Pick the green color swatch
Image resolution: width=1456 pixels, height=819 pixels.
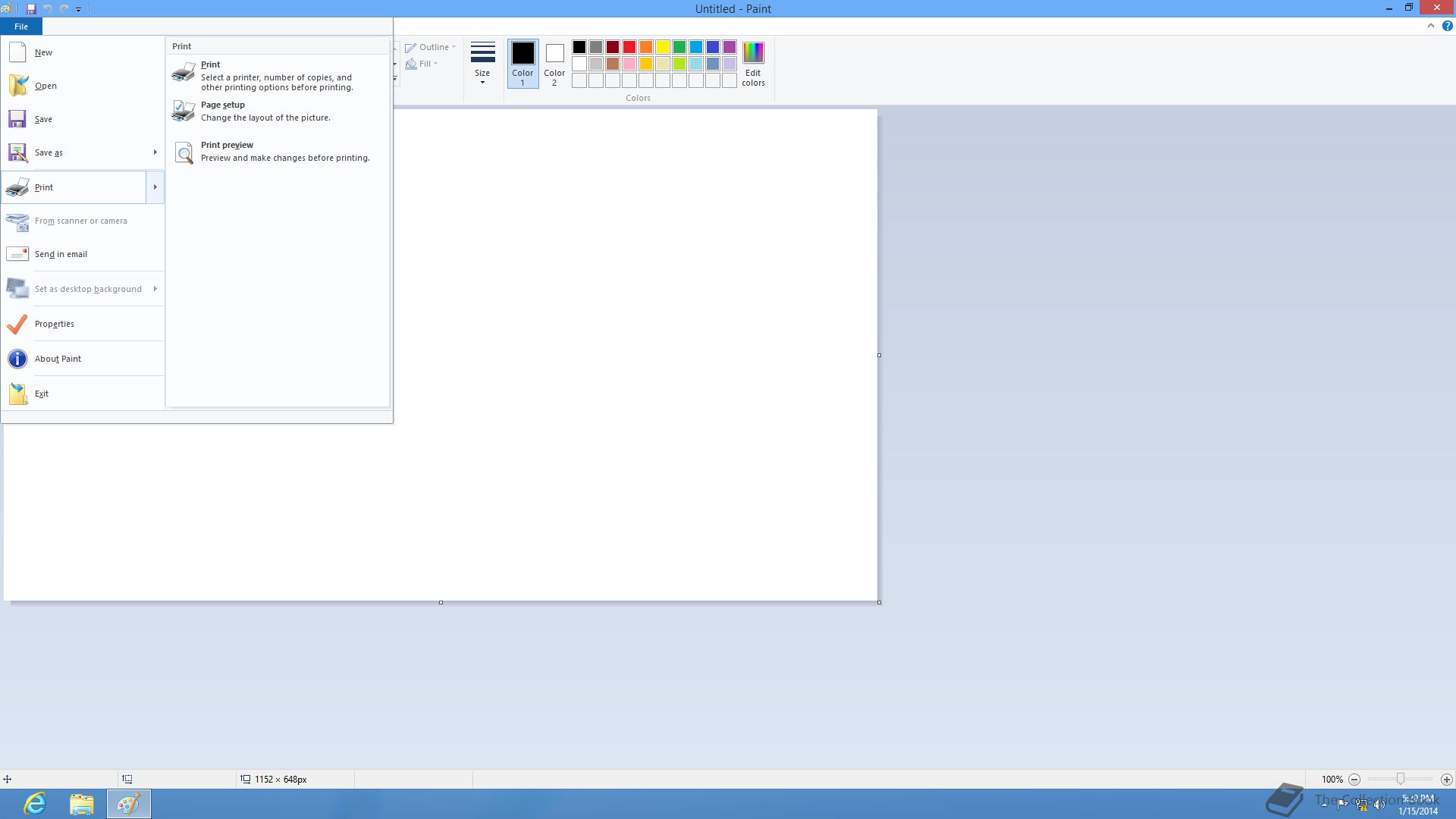point(679,47)
